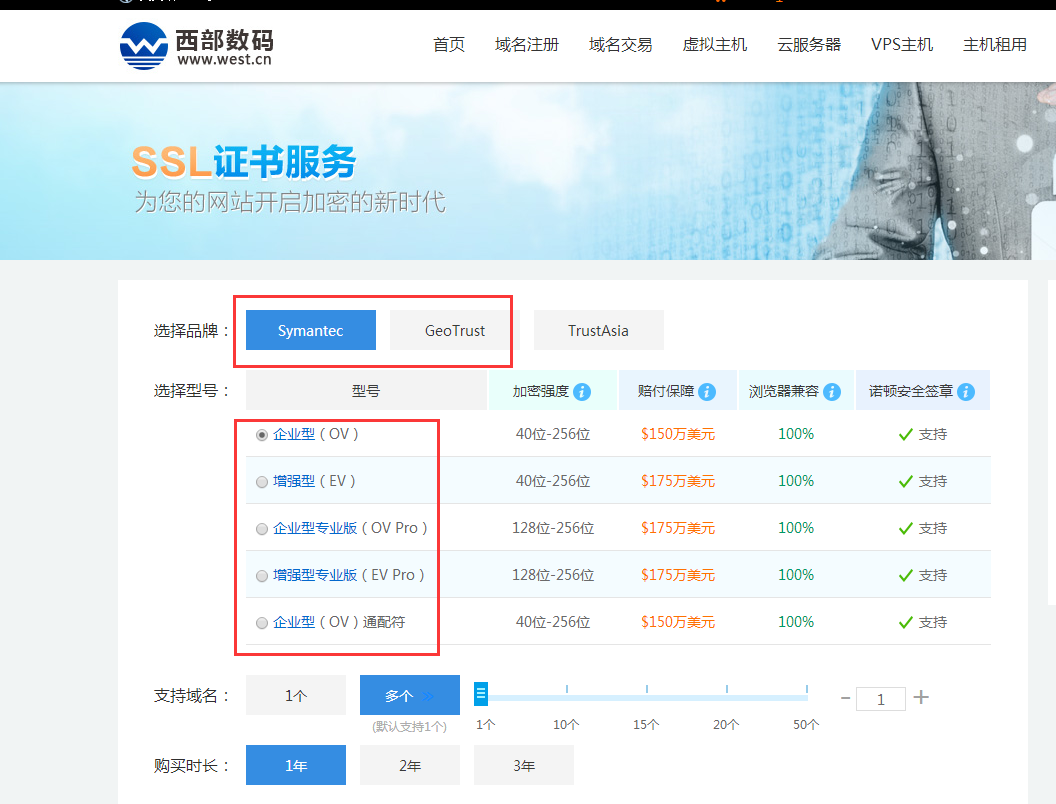Click info icon beside 诺顿安全签章 header

click(x=966, y=392)
